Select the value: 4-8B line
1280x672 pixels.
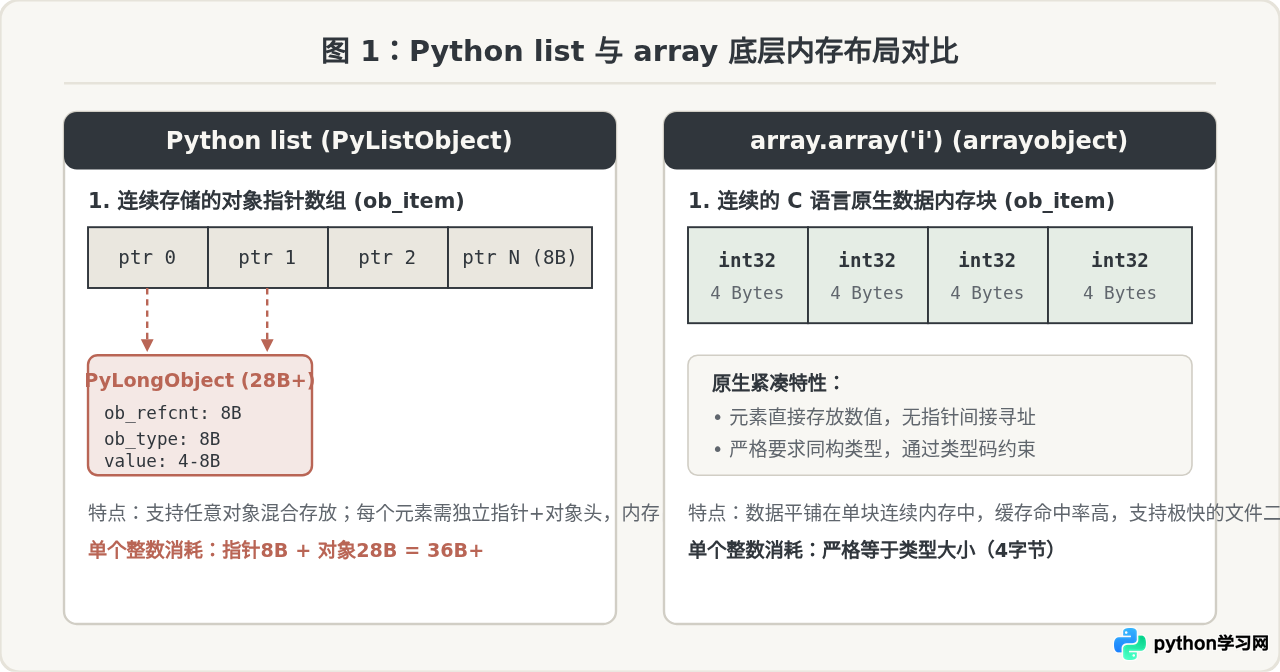tap(162, 461)
